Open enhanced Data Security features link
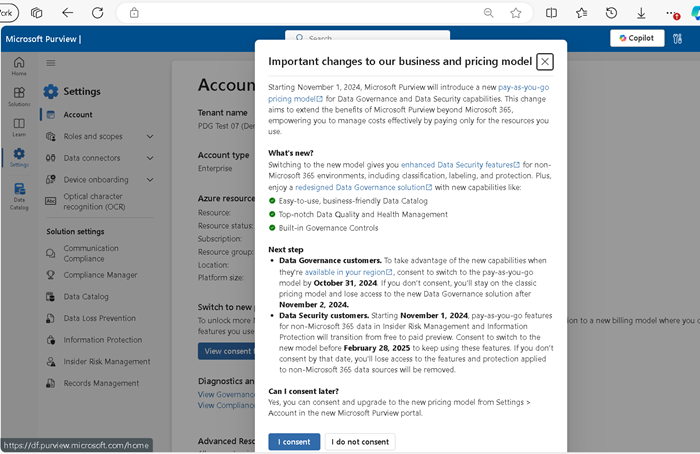This screenshot has height=454, width=700. coord(460,165)
